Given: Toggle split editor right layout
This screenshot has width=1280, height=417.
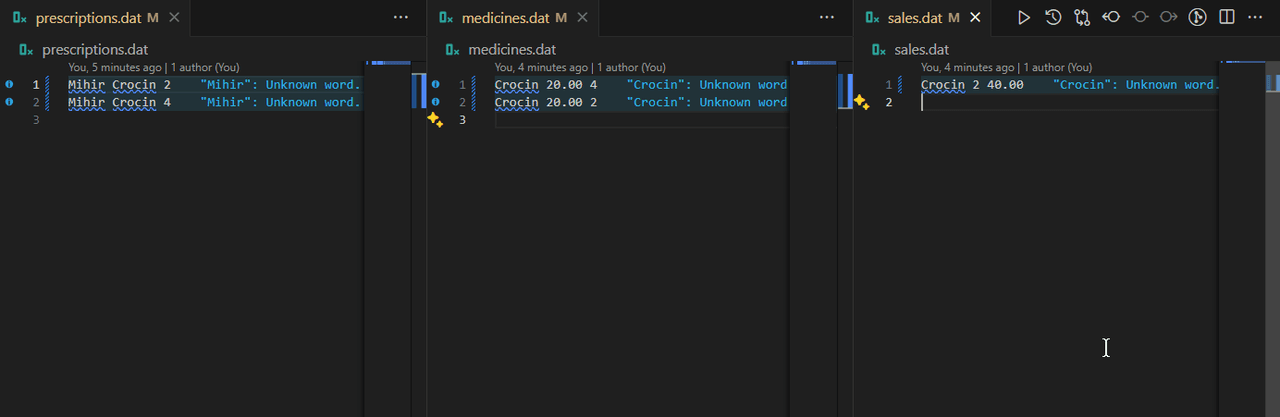Looking at the screenshot, I should tap(1227, 17).
